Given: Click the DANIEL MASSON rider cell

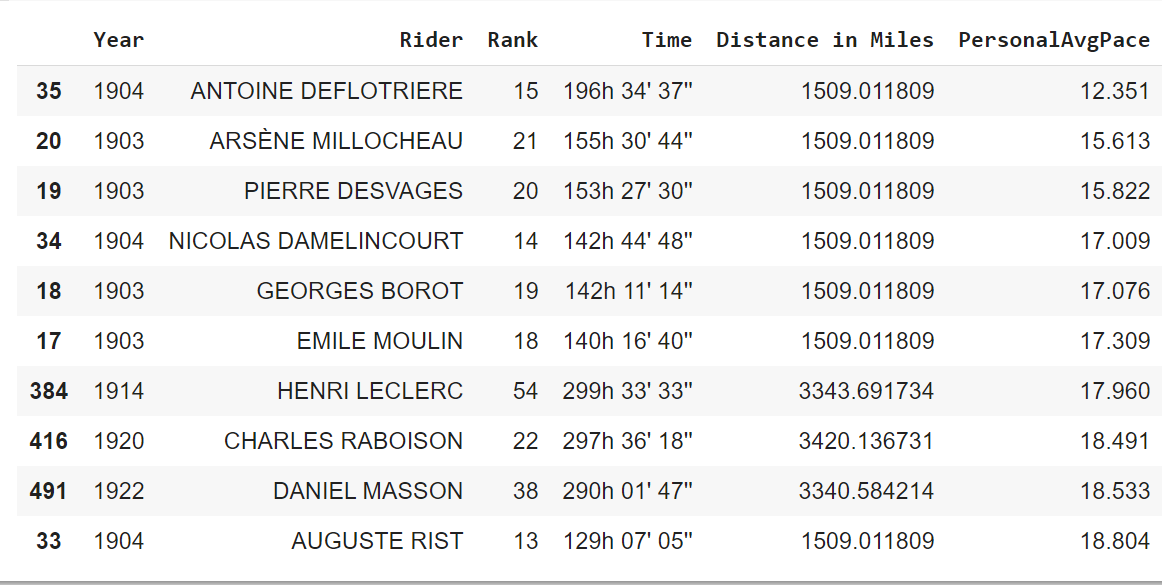Looking at the screenshot, I should coord(368,491).
